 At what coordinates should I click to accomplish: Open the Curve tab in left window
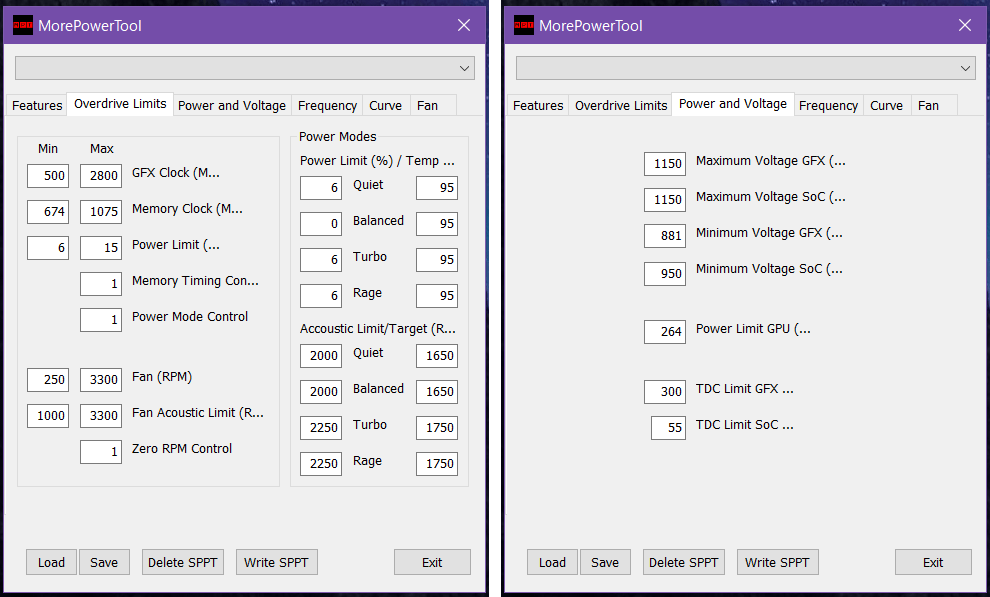click(x=385, y=106)
